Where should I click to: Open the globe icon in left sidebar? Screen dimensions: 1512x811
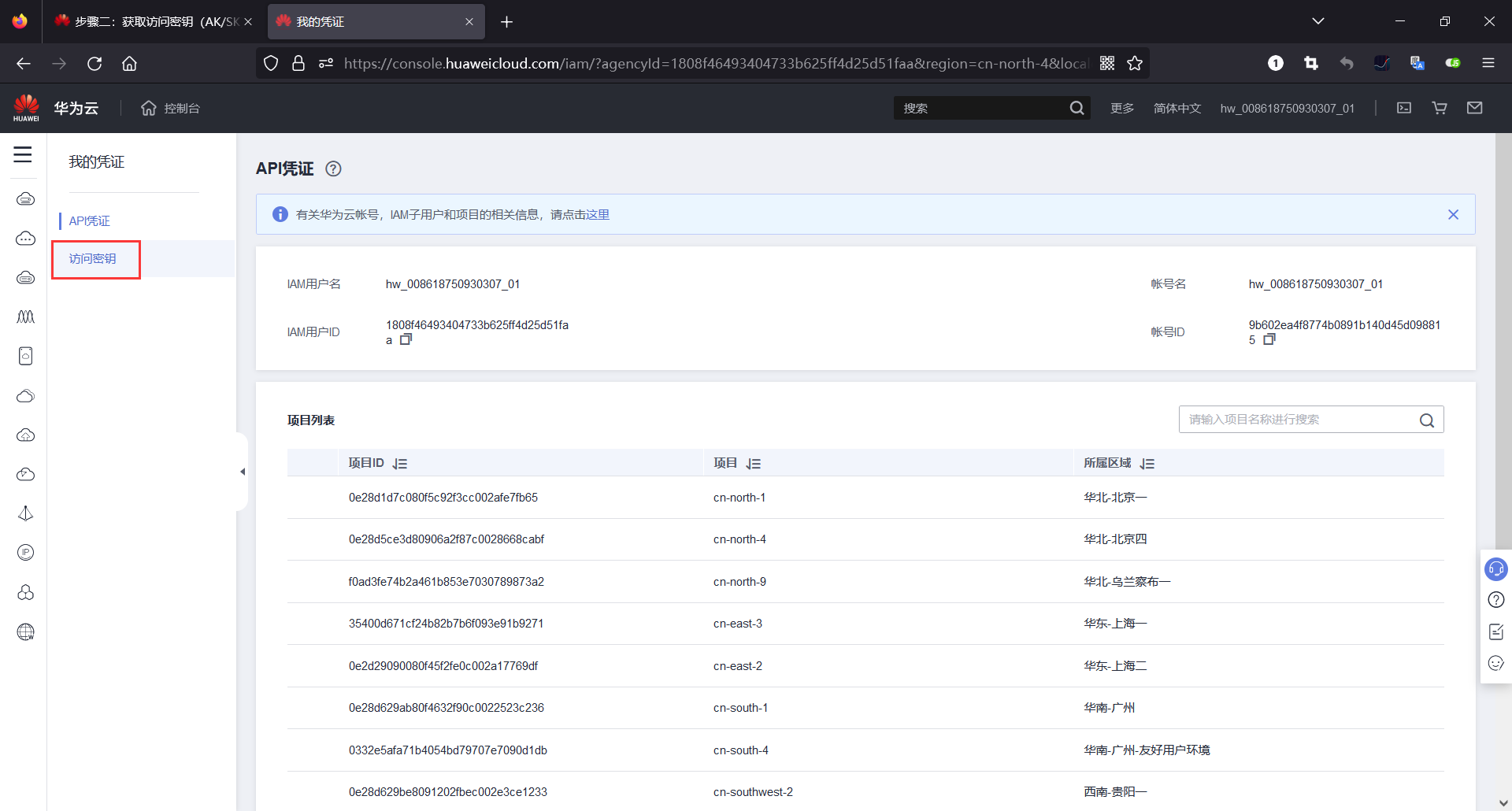[26, 631]
